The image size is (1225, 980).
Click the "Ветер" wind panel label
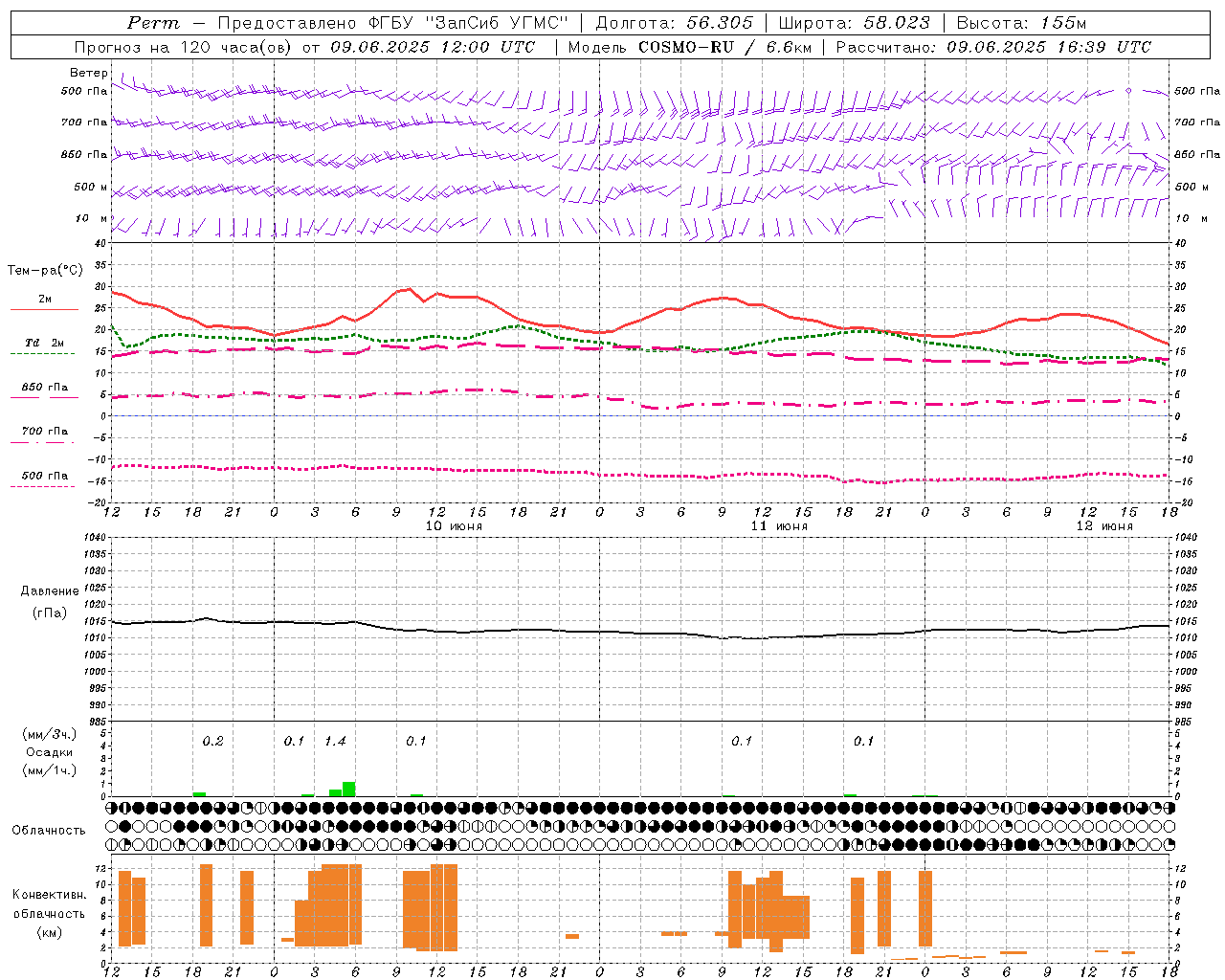pyautogui.click(x=88, y=73)
